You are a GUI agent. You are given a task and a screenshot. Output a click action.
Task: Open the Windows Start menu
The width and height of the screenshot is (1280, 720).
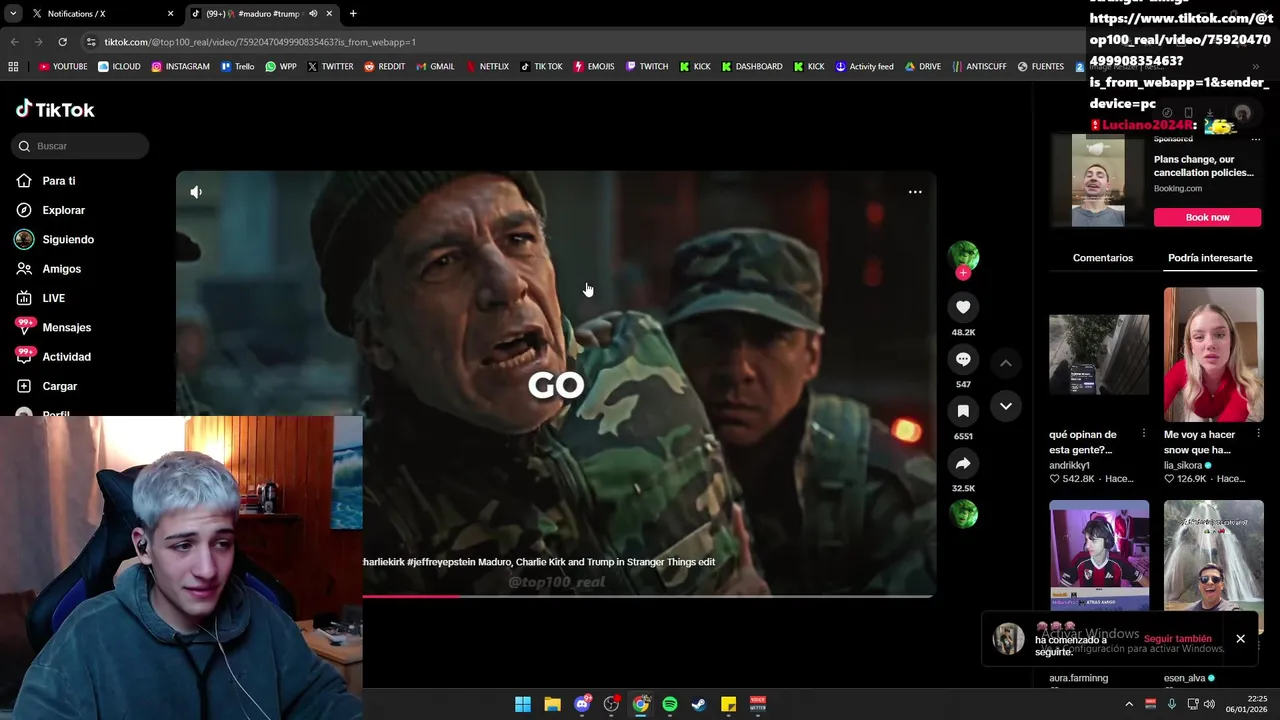523,704
